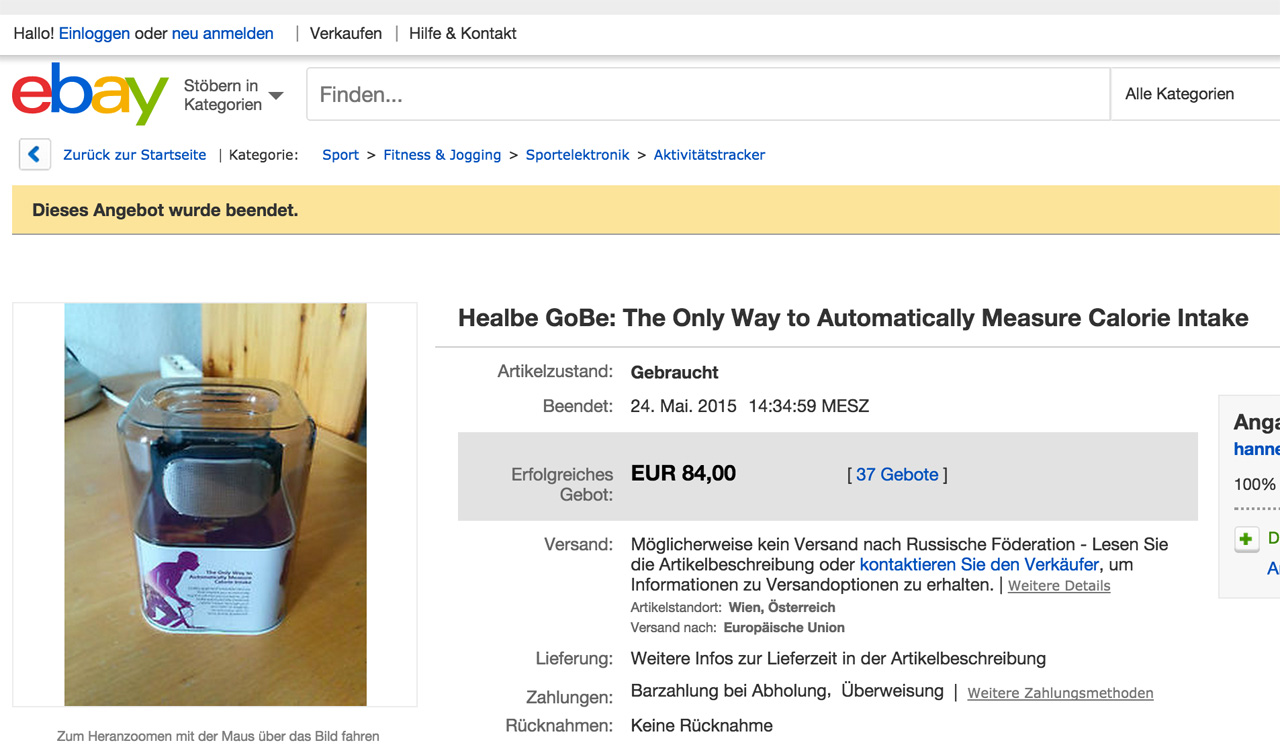
Task: Select the Sportelektronik breadcrumb
Action: coord(578,155)
